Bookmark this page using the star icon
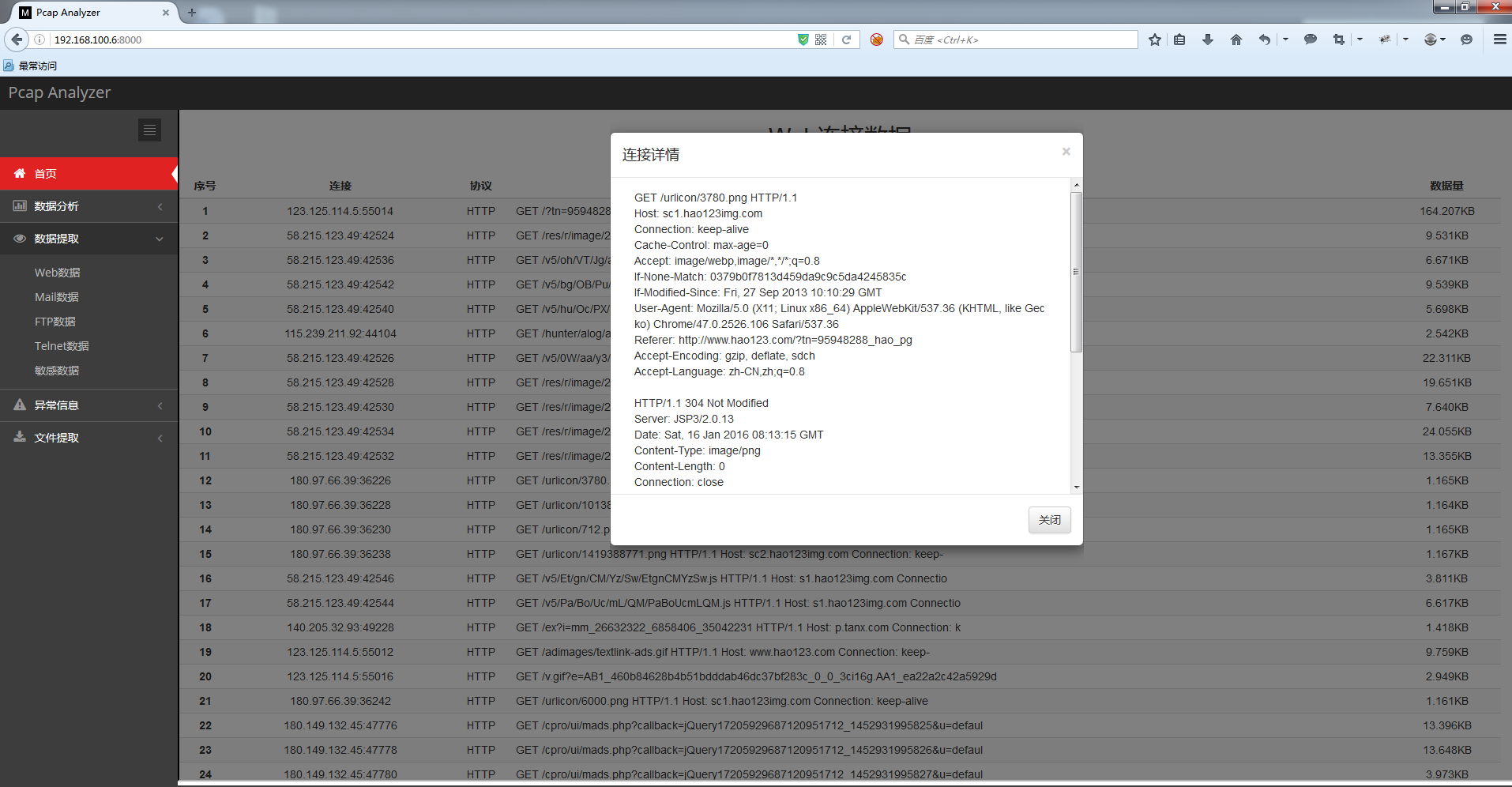 point(1154,39)
